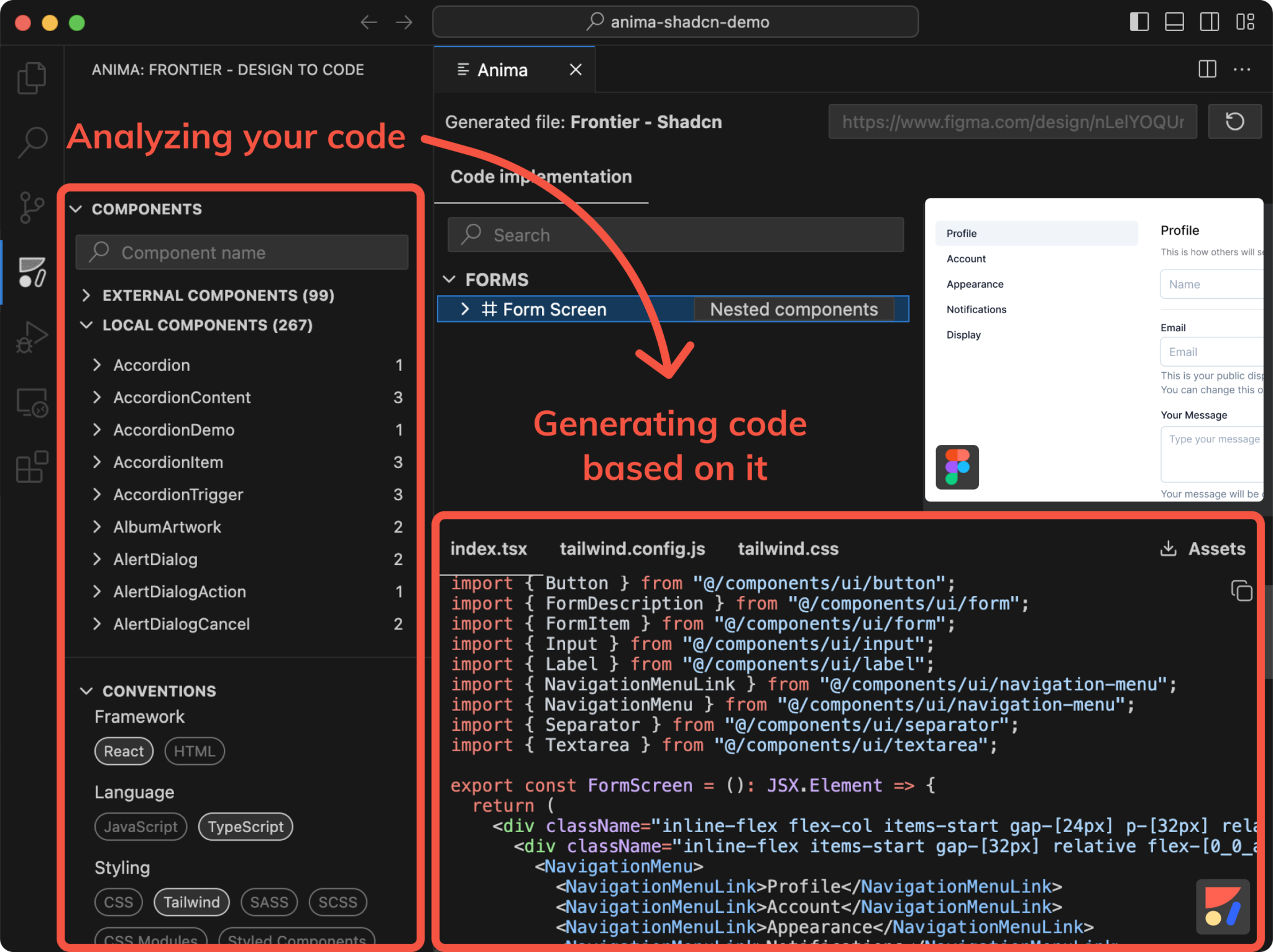Open the Run and Debug view
1273x952 pixels.
(x=31, y=336)
